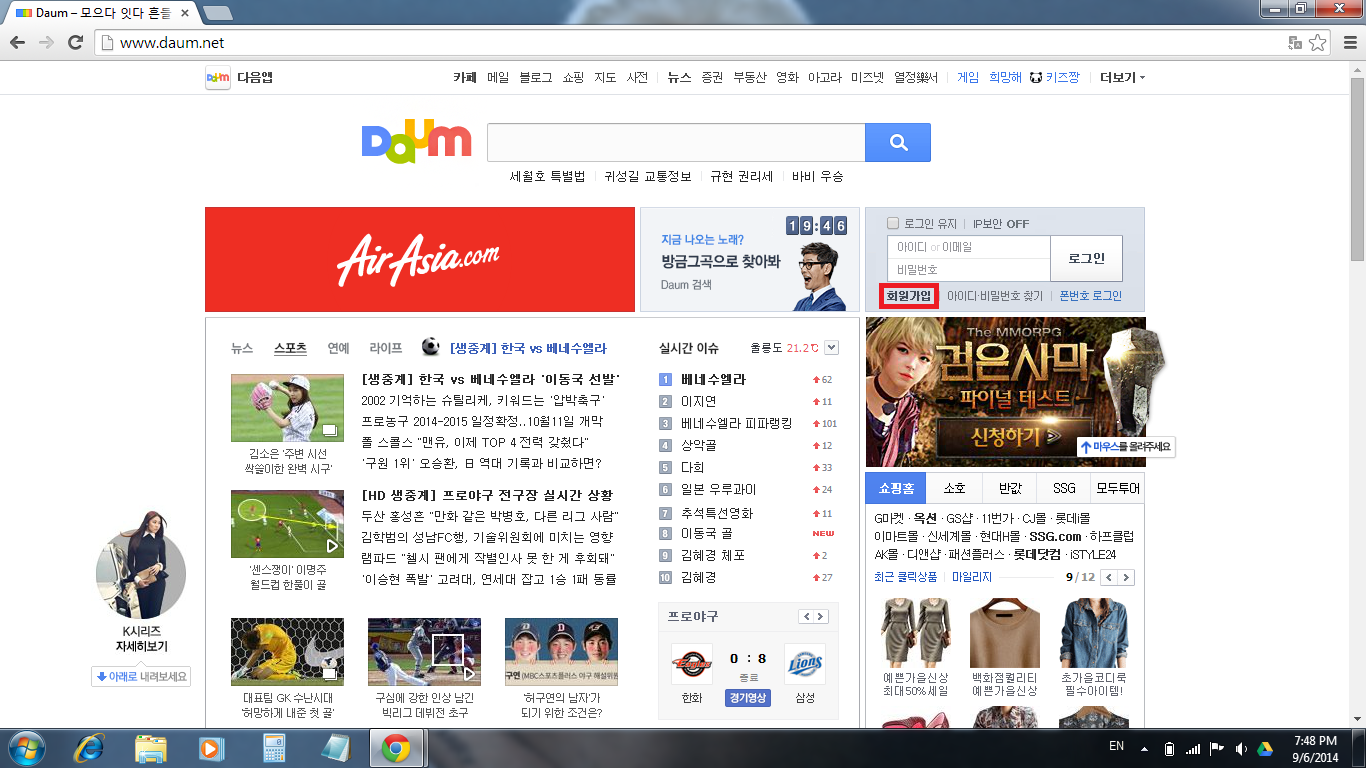Click the blue search magnifier button
This screenshot has height=768, width=1366.
[x=897, y=142]
